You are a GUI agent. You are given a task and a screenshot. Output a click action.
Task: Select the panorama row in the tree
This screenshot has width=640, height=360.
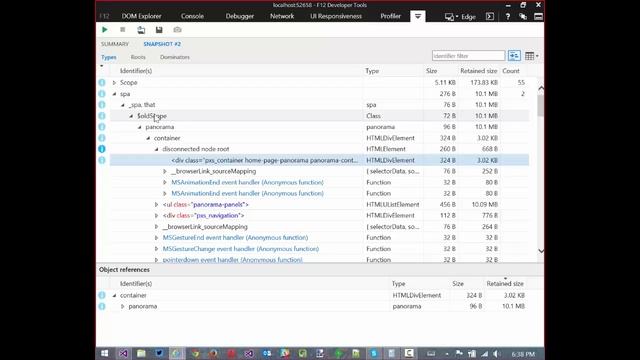pyautogui.click(x=319, y=127)
